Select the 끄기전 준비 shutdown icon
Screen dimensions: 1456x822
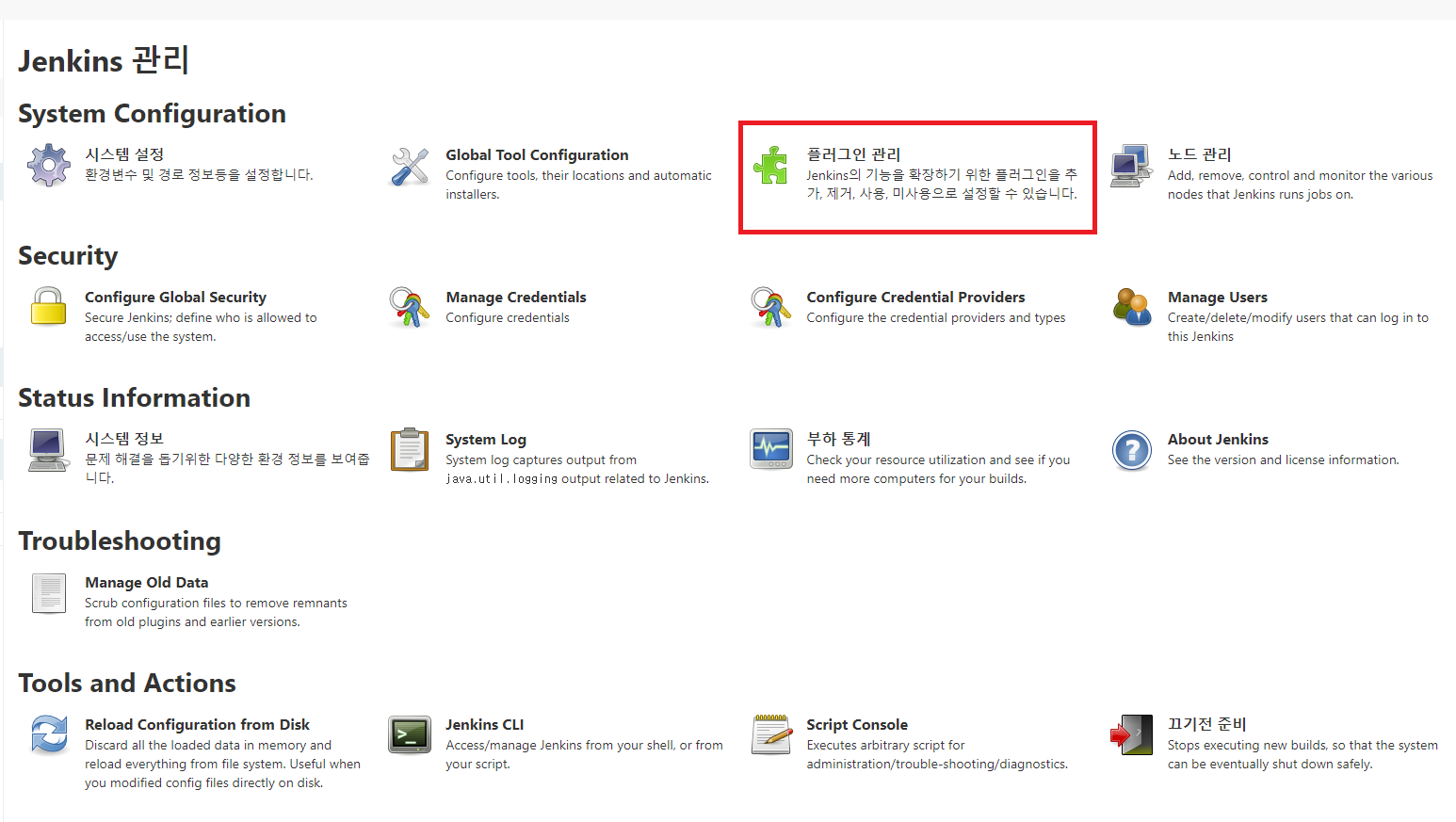(1131, 734)
